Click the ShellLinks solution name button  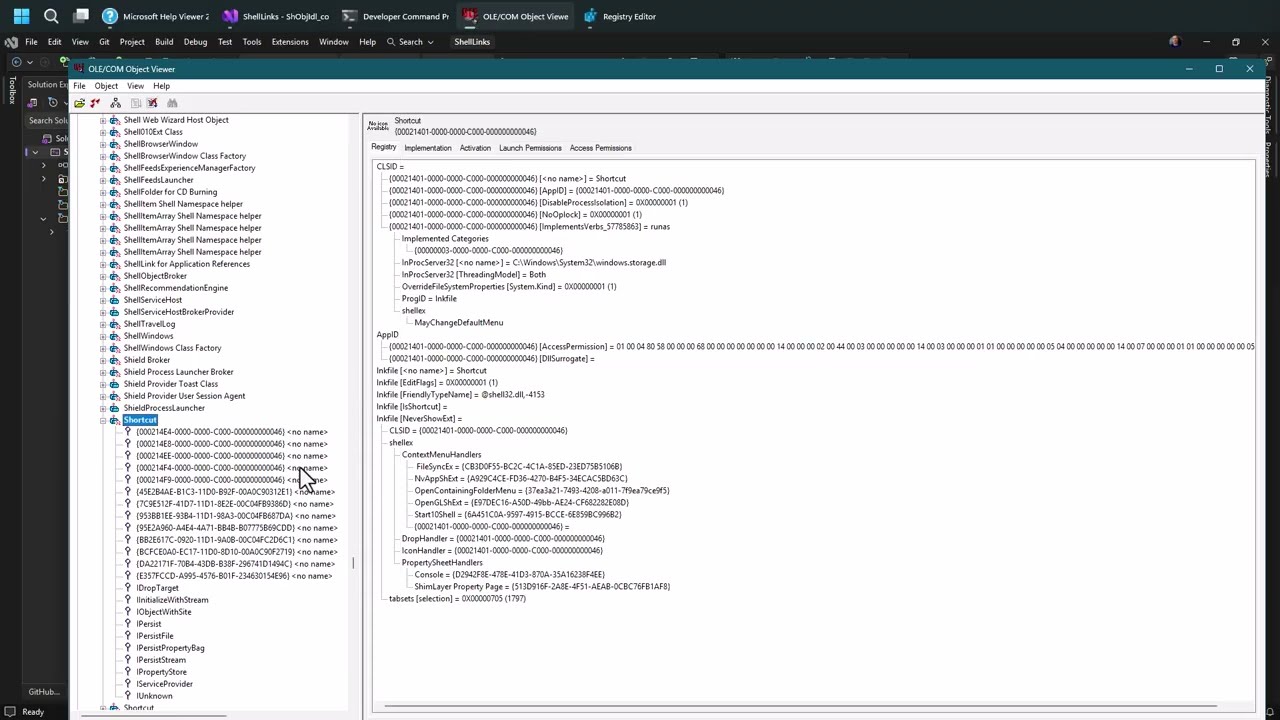(x=472, y=42)
